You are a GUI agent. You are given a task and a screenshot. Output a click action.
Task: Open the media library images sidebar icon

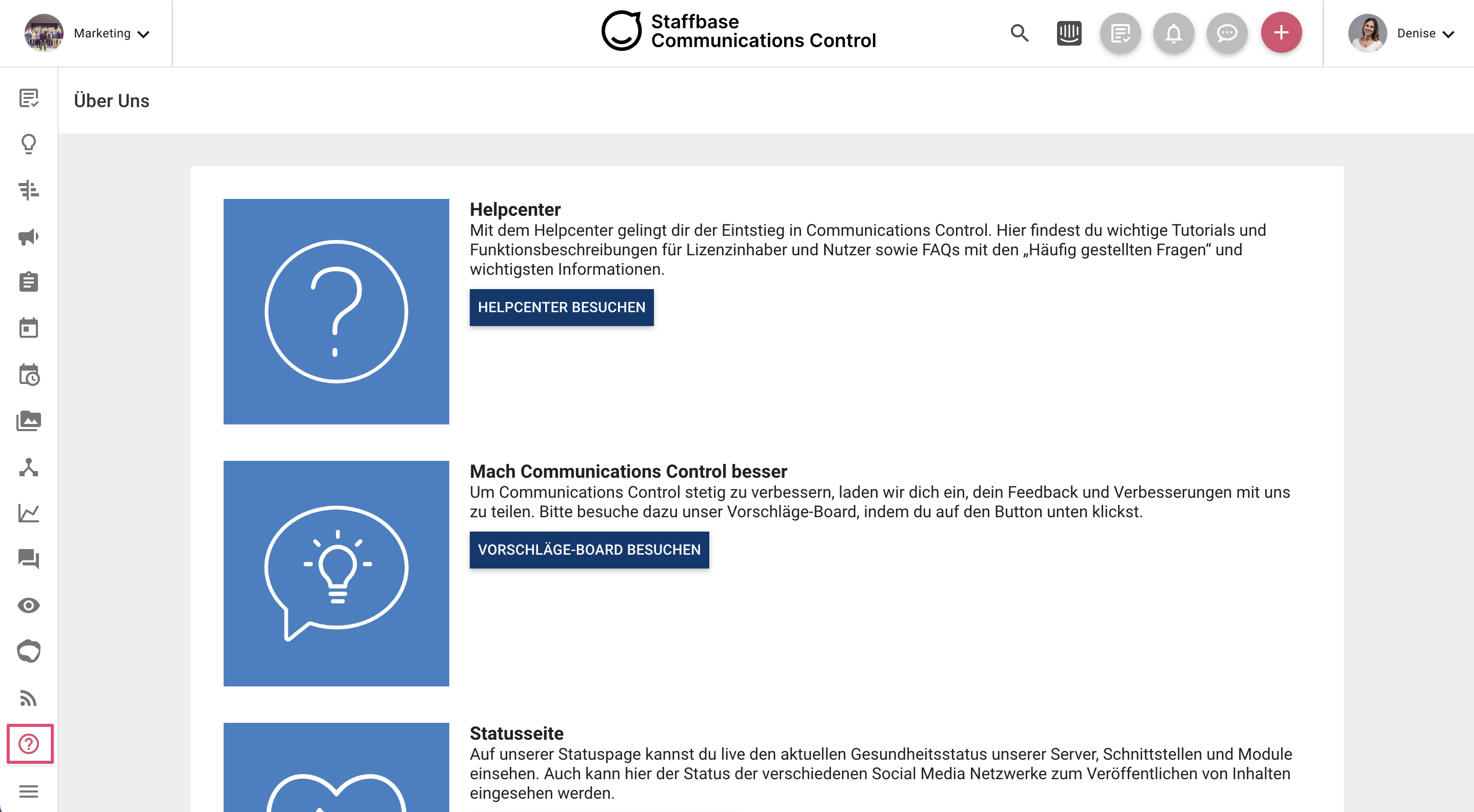[29, 421]
